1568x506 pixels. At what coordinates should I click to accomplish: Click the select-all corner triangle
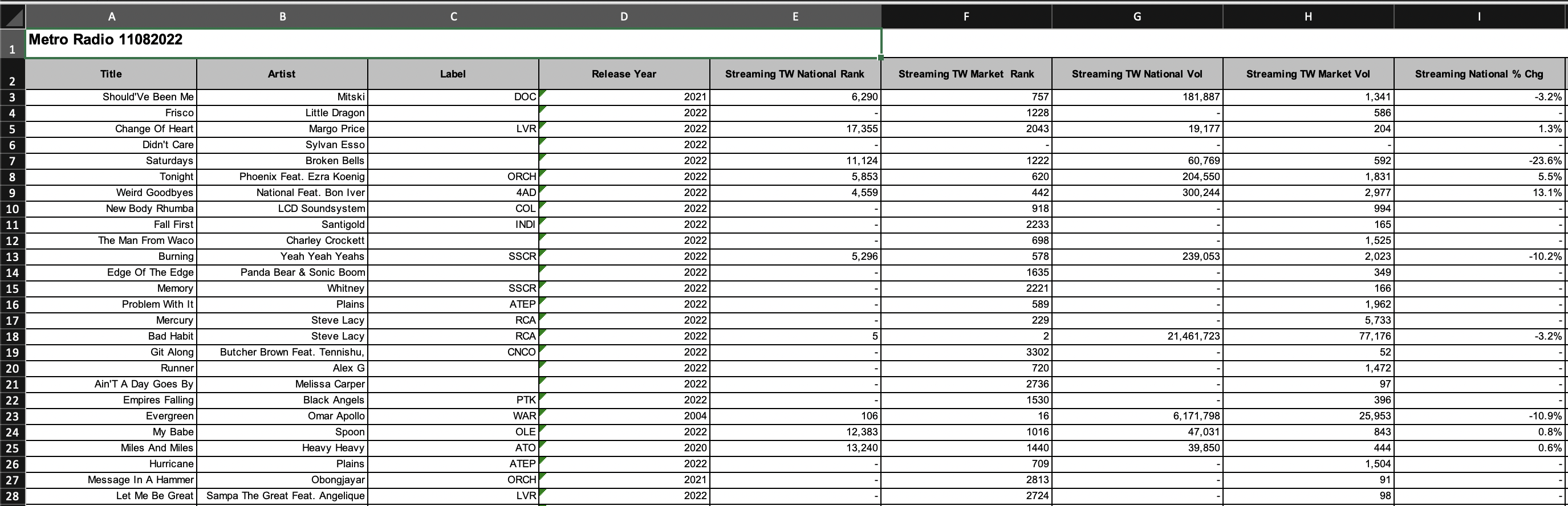[13, 17]
